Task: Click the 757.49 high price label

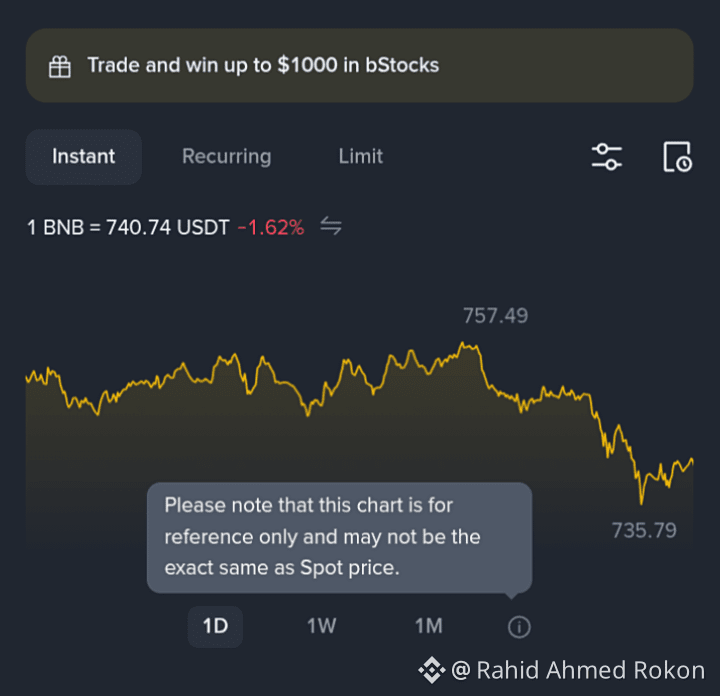Action: coord(495,315)
